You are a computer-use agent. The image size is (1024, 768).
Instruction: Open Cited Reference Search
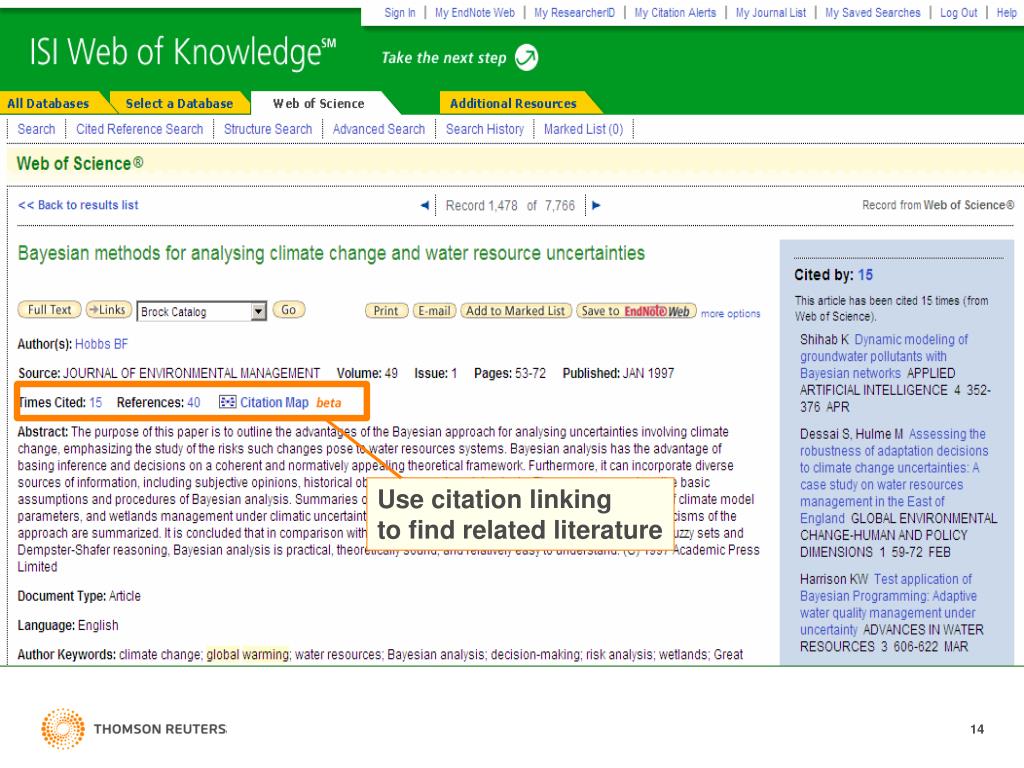coord(140,129)
